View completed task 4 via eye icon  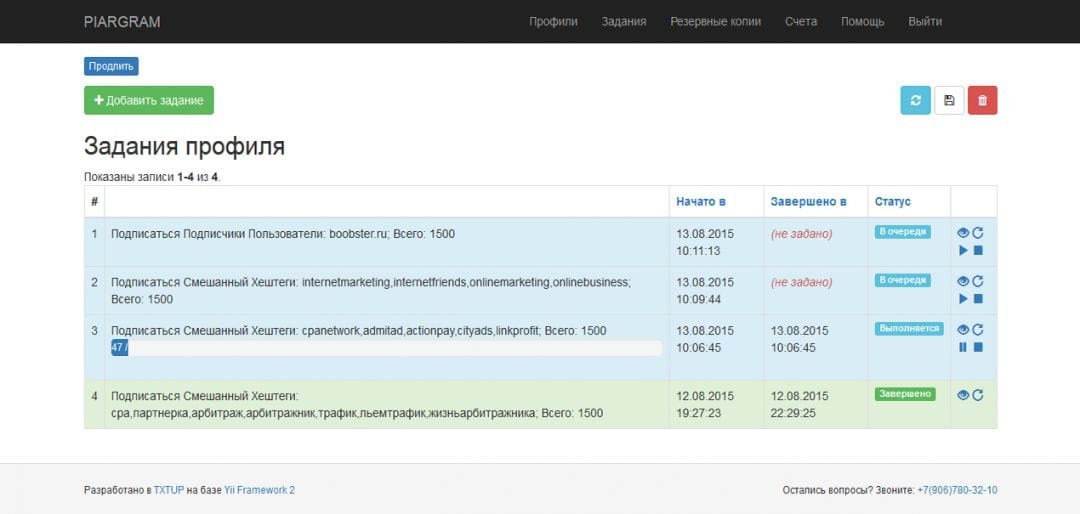963,395
